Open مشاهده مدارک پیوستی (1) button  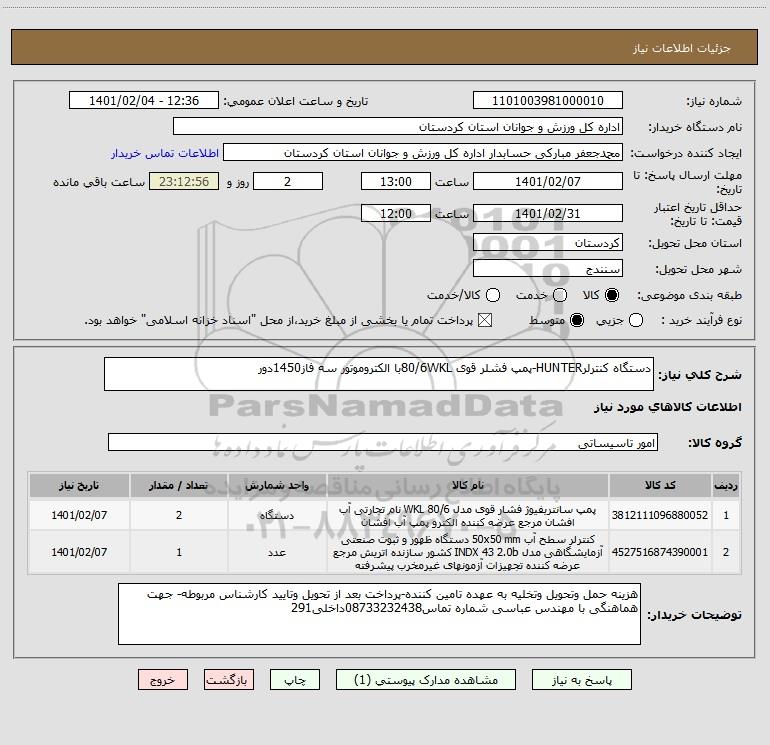(426, 680)
